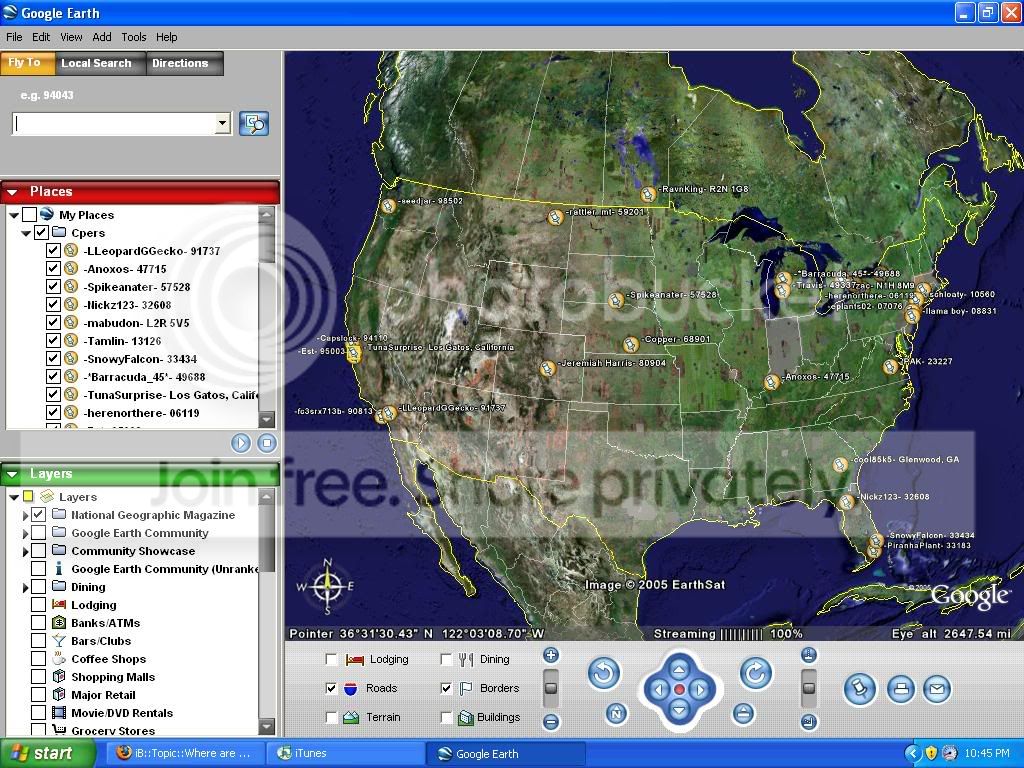Screen dimensions: 1024x768
Task: Open the View menu
Action: (x=71, y=37)
